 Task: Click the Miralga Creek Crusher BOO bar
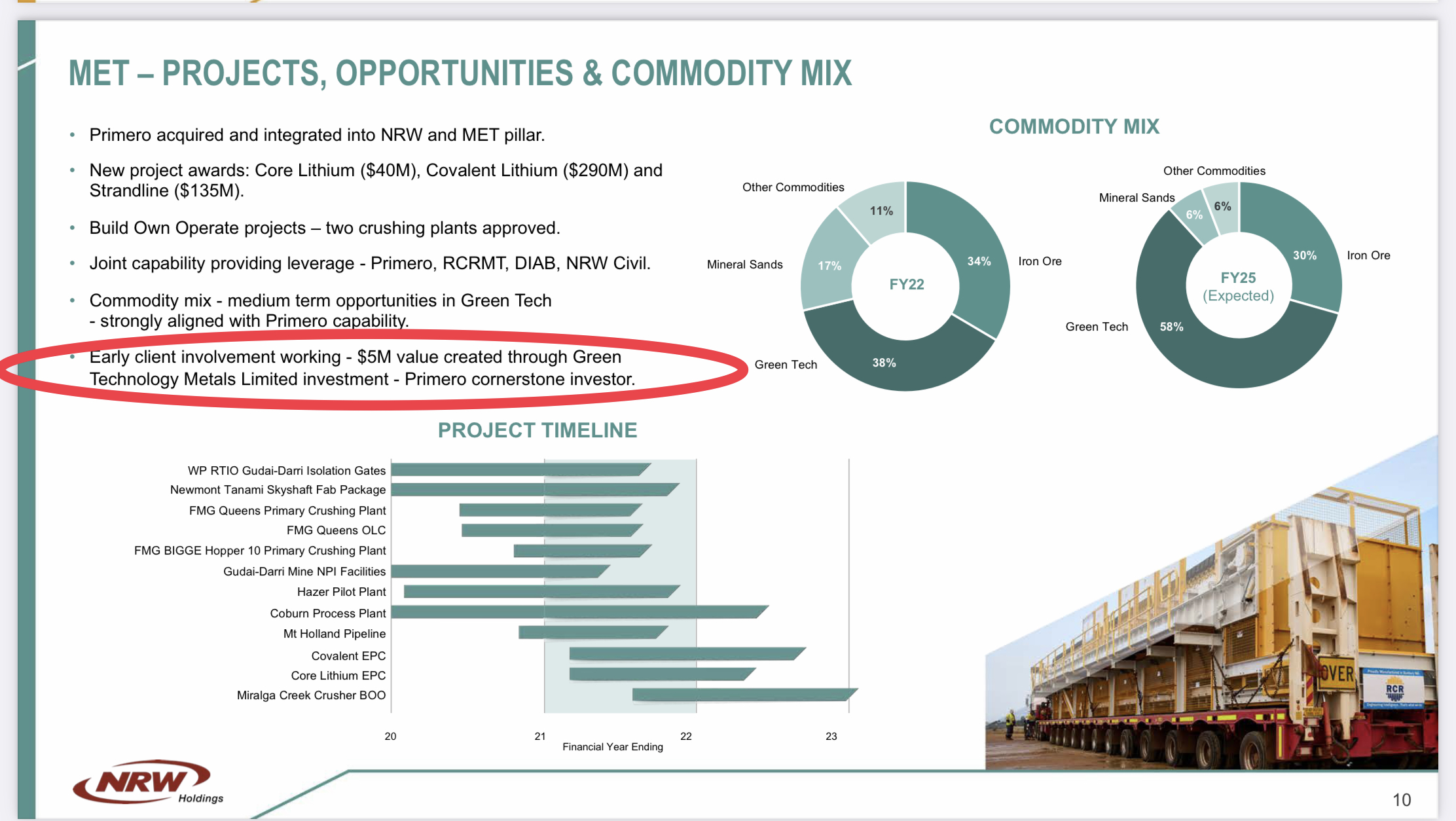pos(745,695)
